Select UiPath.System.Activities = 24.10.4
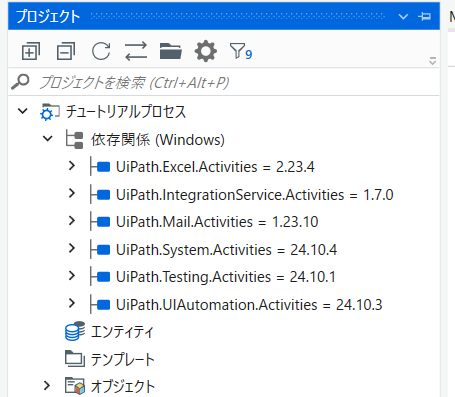Viewport: 455px width, 397px height. click(x=226, y=250)
